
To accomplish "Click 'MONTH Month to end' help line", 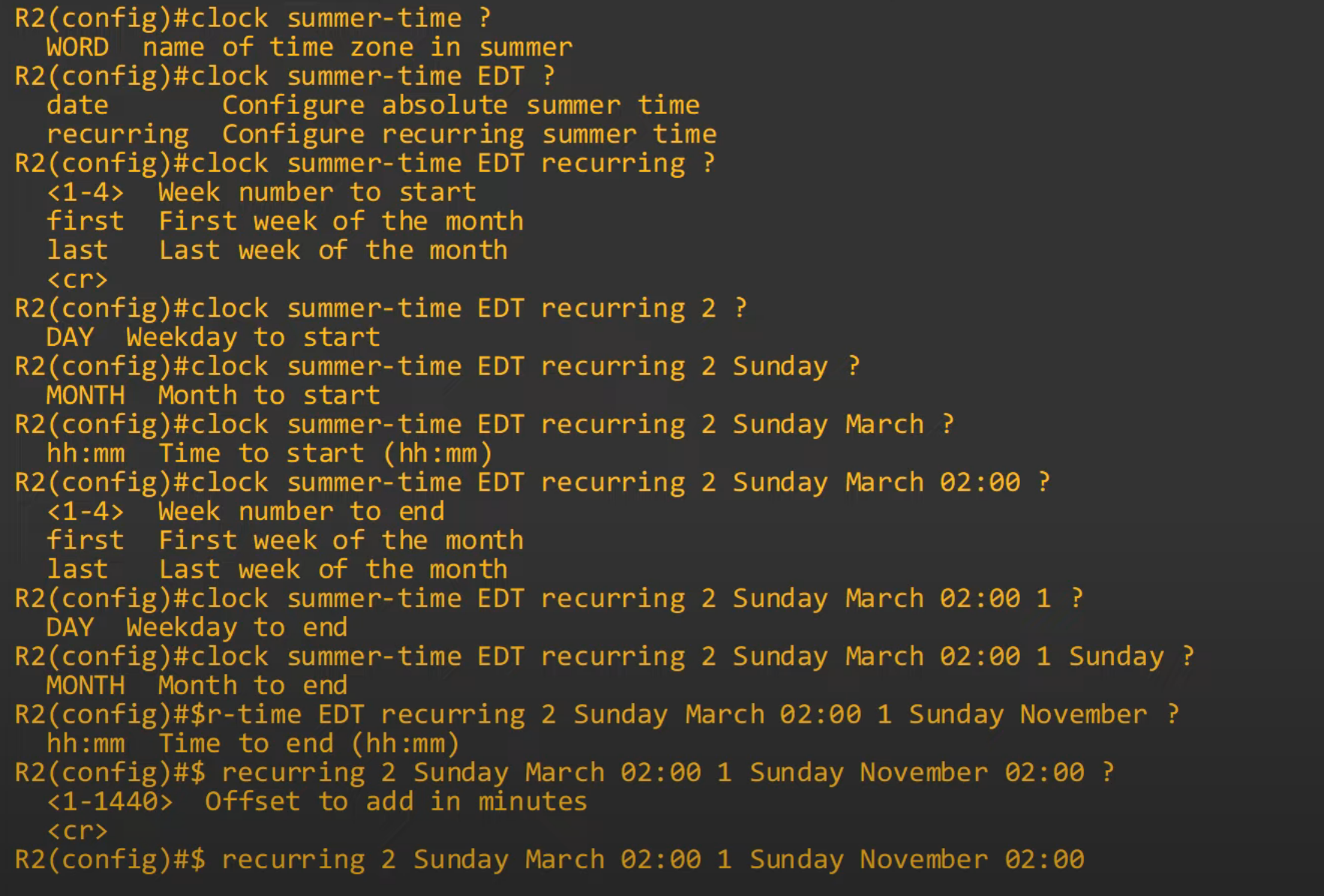I will pos(197,685).
